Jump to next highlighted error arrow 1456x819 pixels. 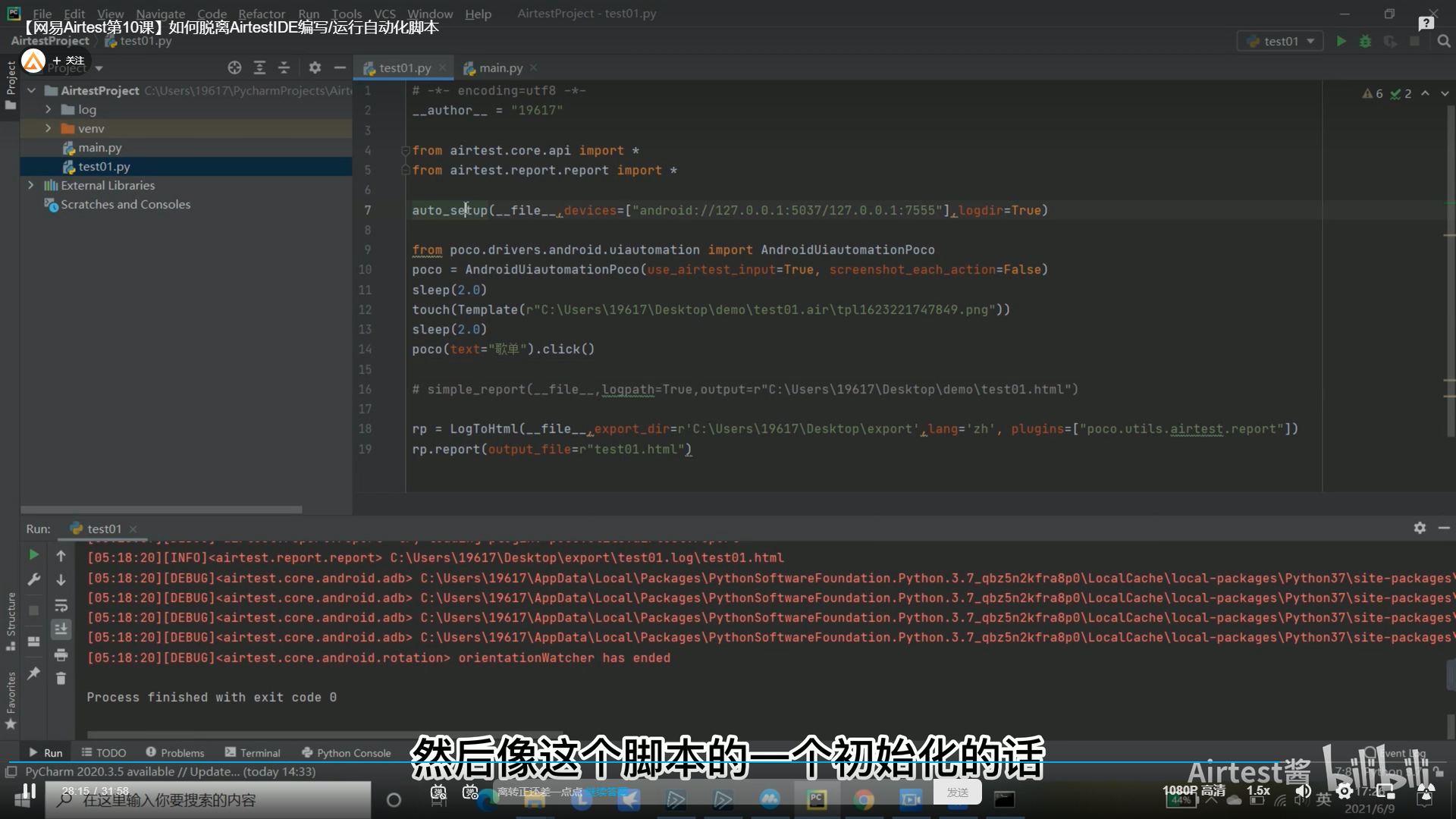click(x=1444, y=93)
